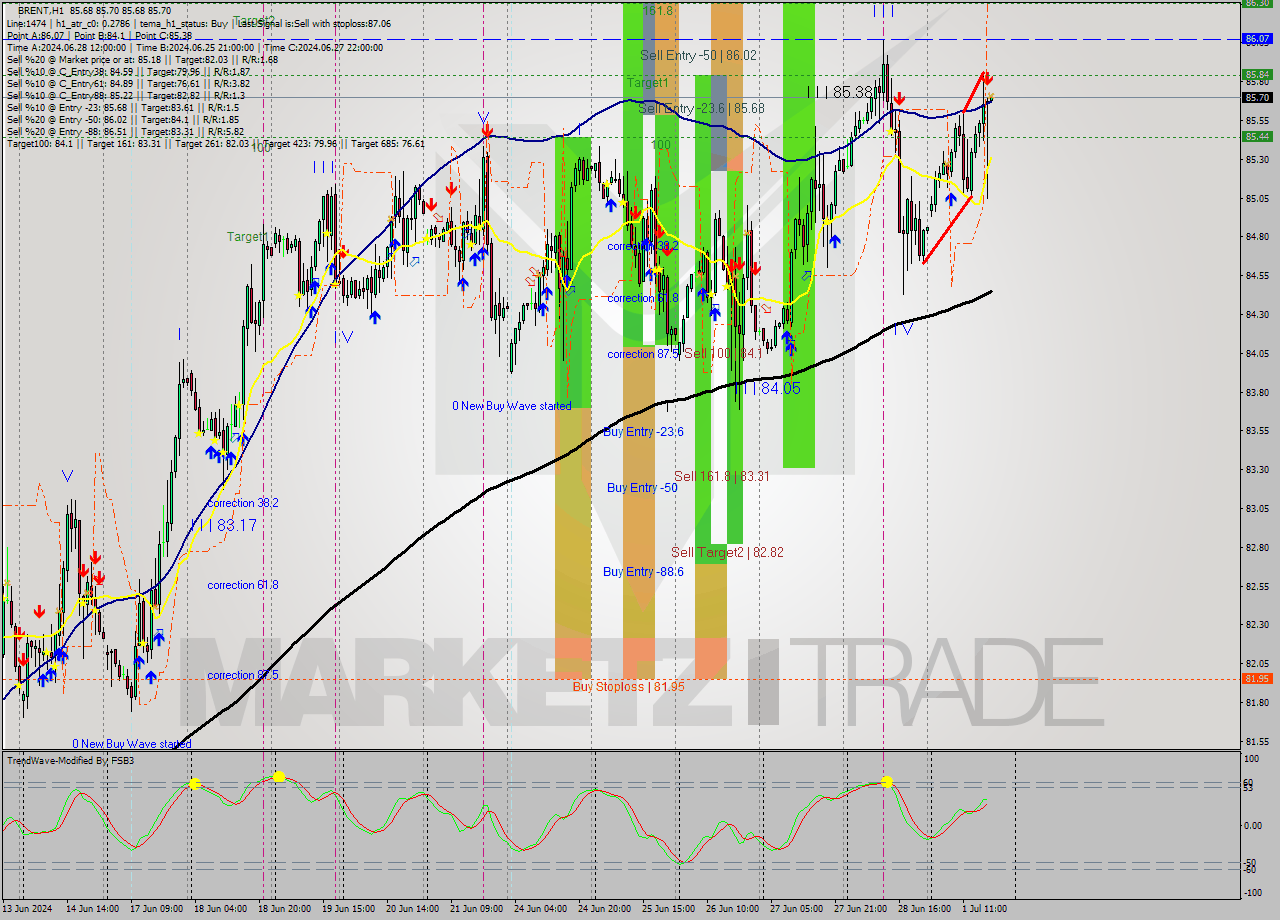1280x920 pixels.
Task: Click the 'Sell Entry -50 | 86.02' chart label
Action: pos(699,56)
